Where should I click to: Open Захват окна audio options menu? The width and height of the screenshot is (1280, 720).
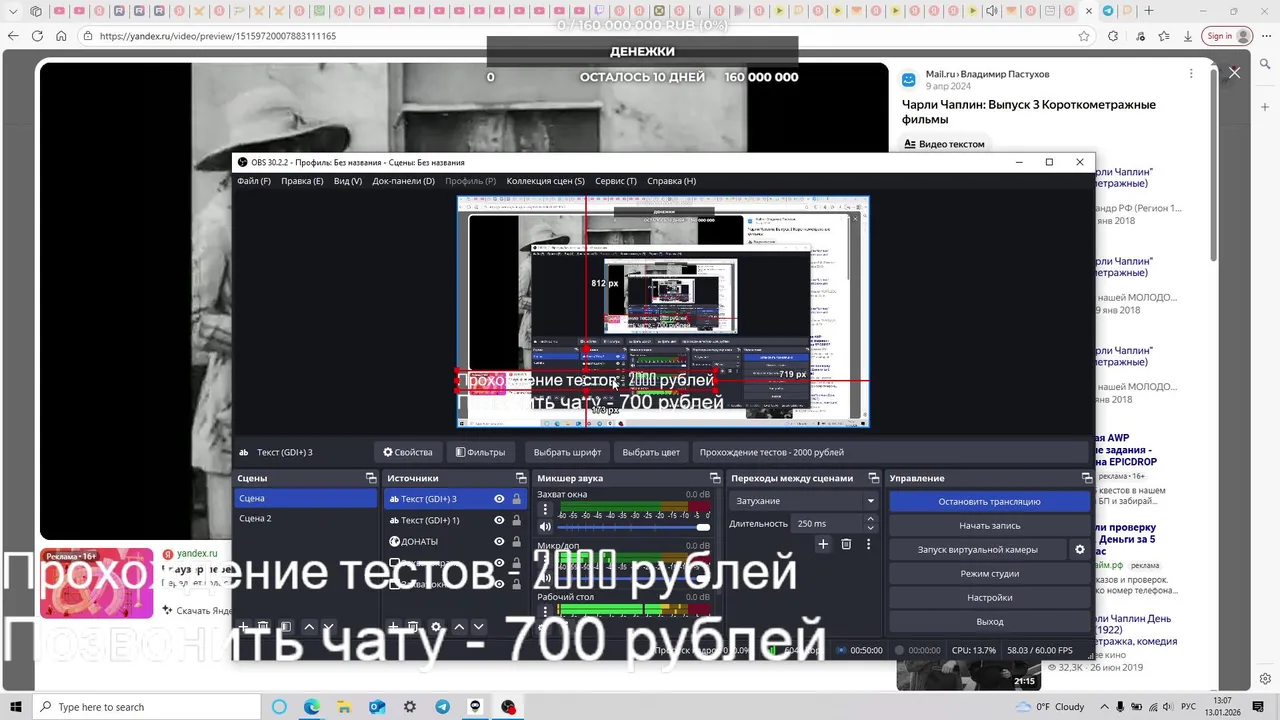pyautogui.click(x=545, y=510)
